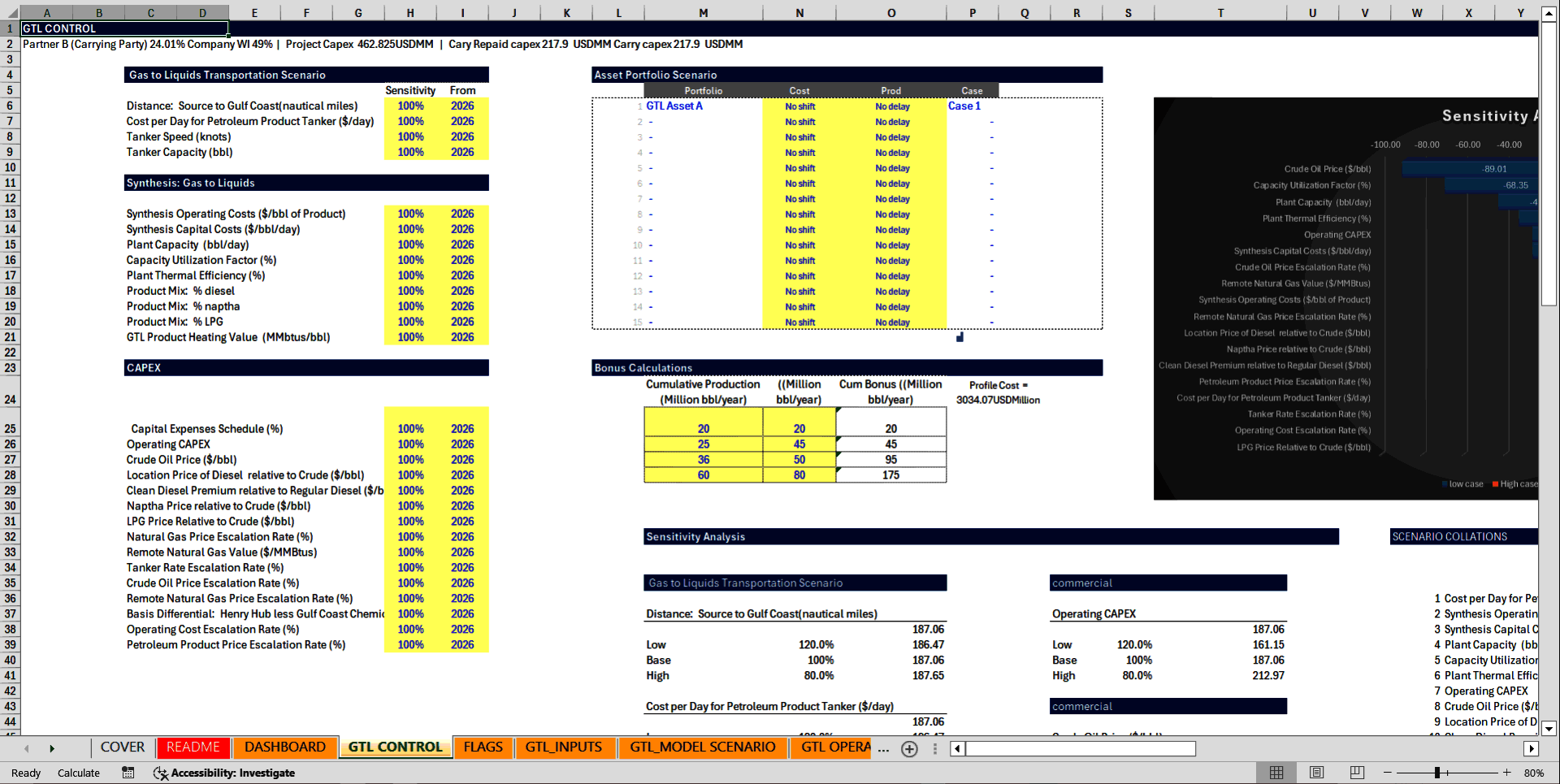Trigger Calculate in the status bar
The width and height of the screenshot is (1560, 784).
(78, 773)
